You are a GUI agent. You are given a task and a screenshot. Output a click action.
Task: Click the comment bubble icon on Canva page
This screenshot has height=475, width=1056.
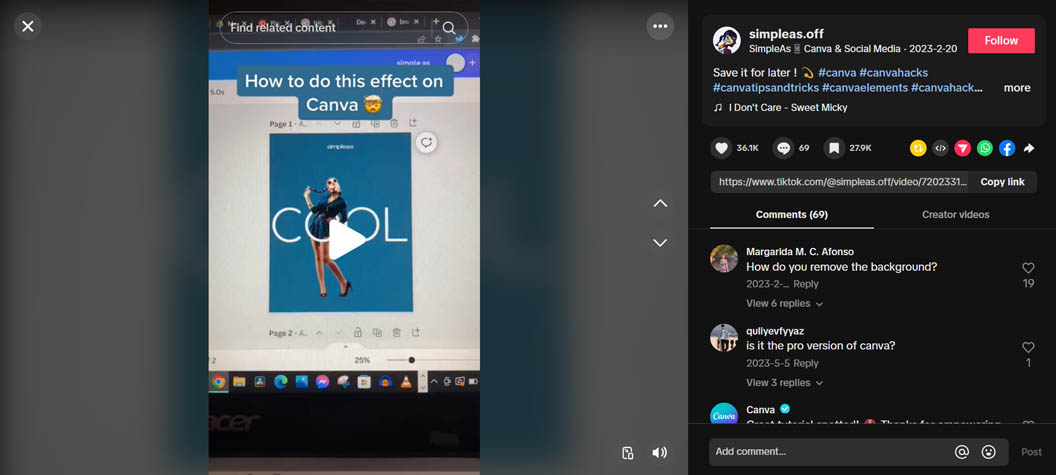coord(426,143)
